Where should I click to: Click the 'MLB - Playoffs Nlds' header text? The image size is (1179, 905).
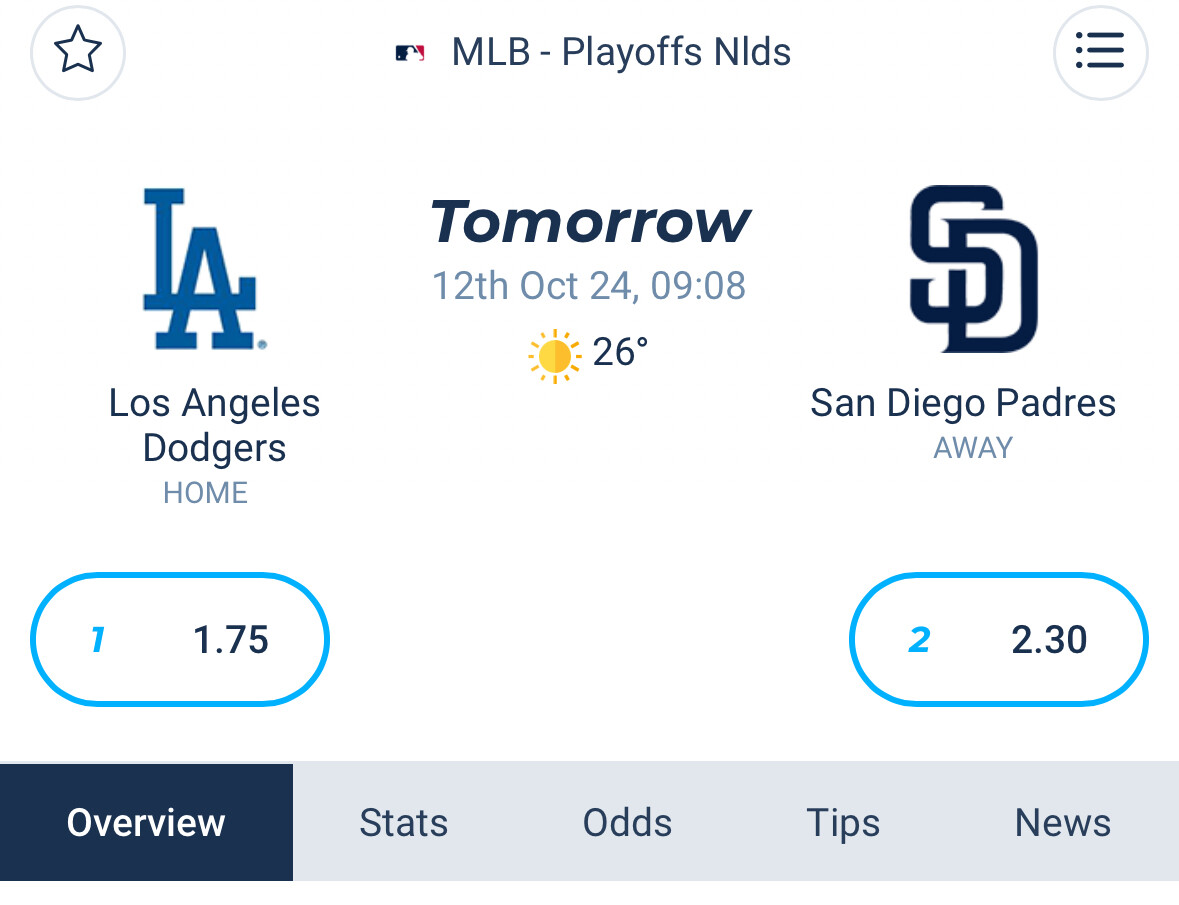click(x=621, y=52)
